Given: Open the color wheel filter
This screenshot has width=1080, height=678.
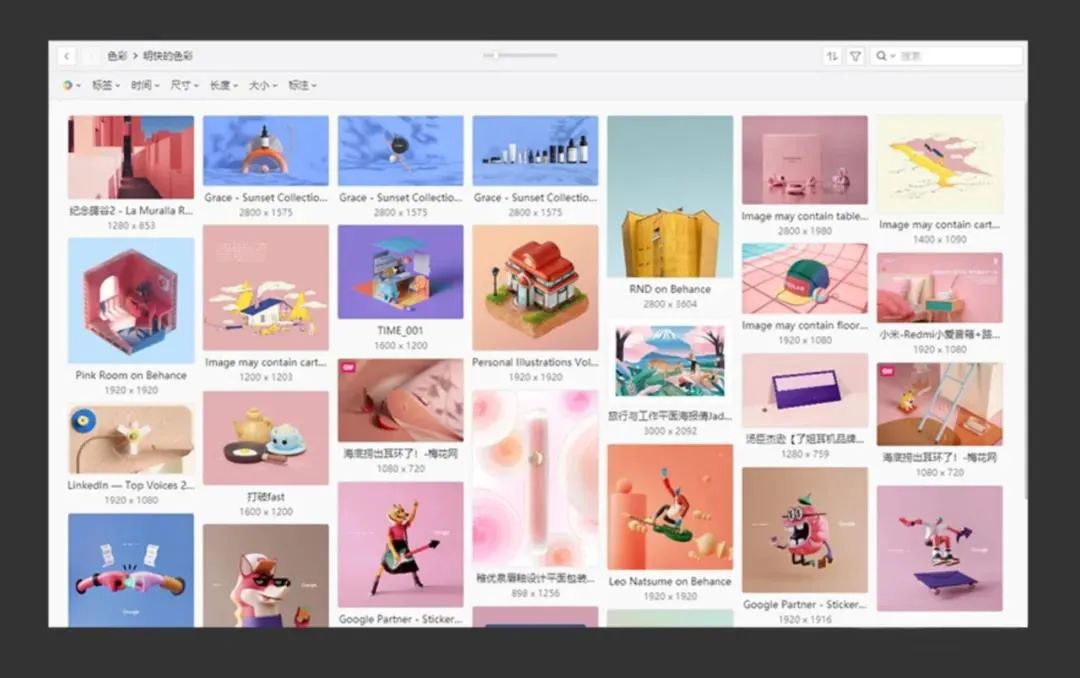Looking at the screenshot, I should (x=70, y=86).
